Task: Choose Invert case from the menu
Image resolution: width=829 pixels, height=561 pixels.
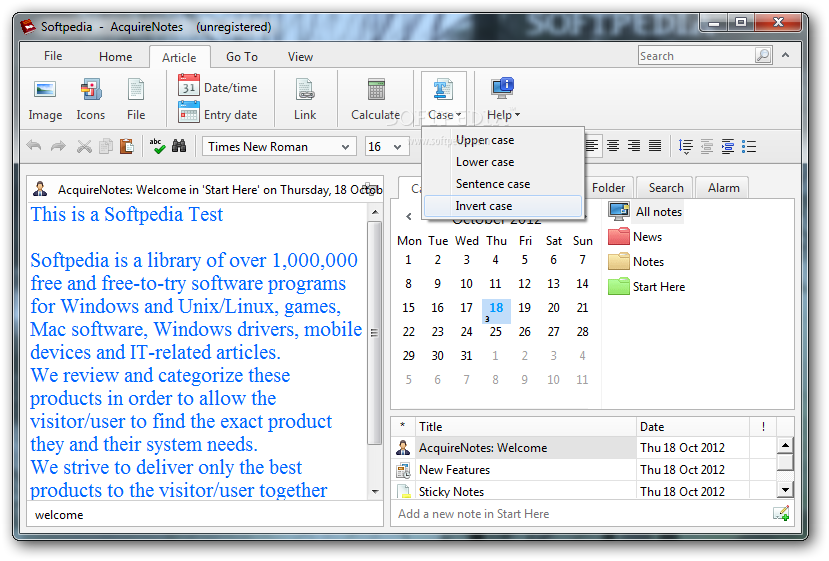Action: click(x=503, y=206)
